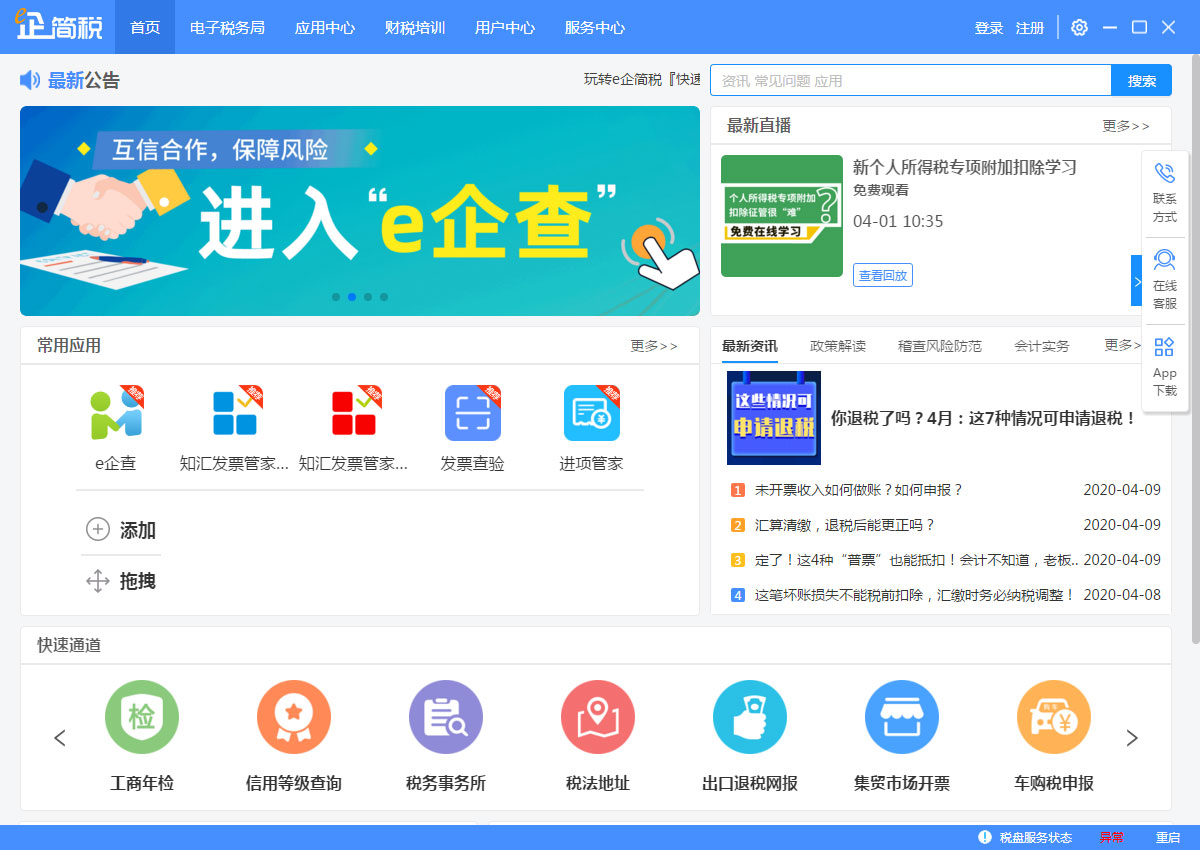The height and width of the screenshot is (850, 1200).
Task: View the 政策解读 news tab
Action: pyautogui.click(x=837, y=345)
